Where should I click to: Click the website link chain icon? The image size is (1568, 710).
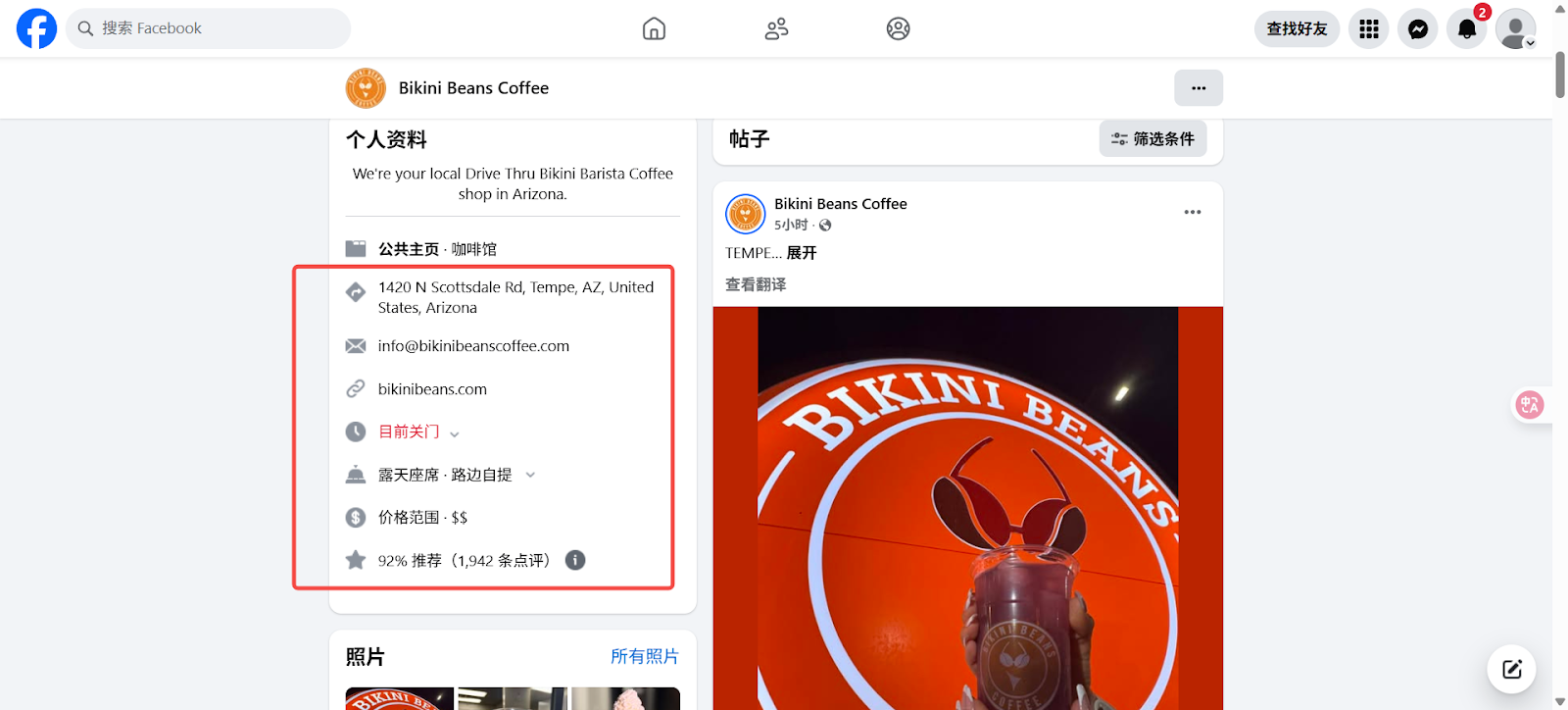[x=356, y=389]
